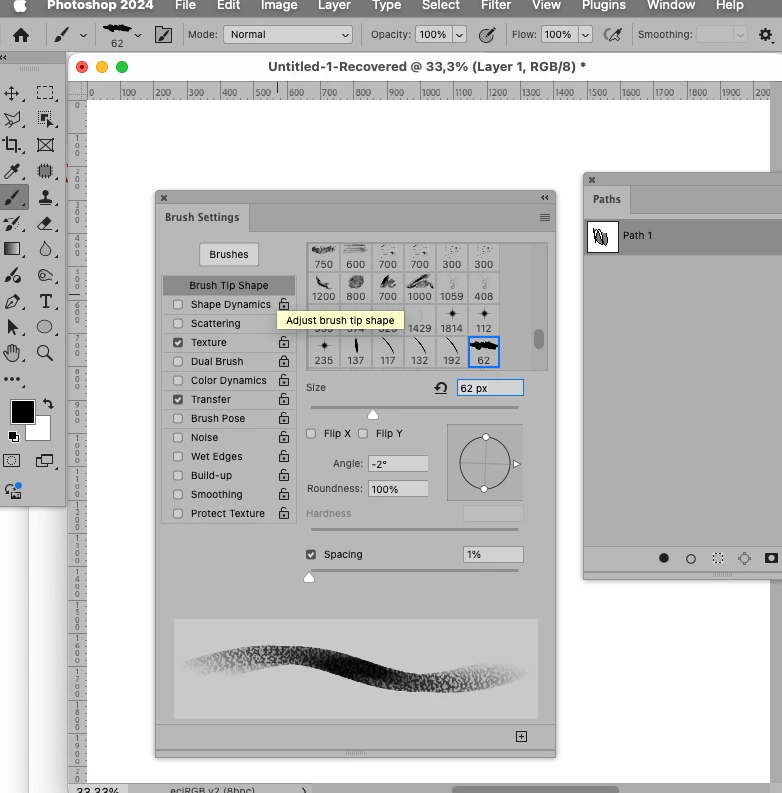Enable Dual Brush checkbox
The height and width of the screenshot is (793, 782).
178,362
